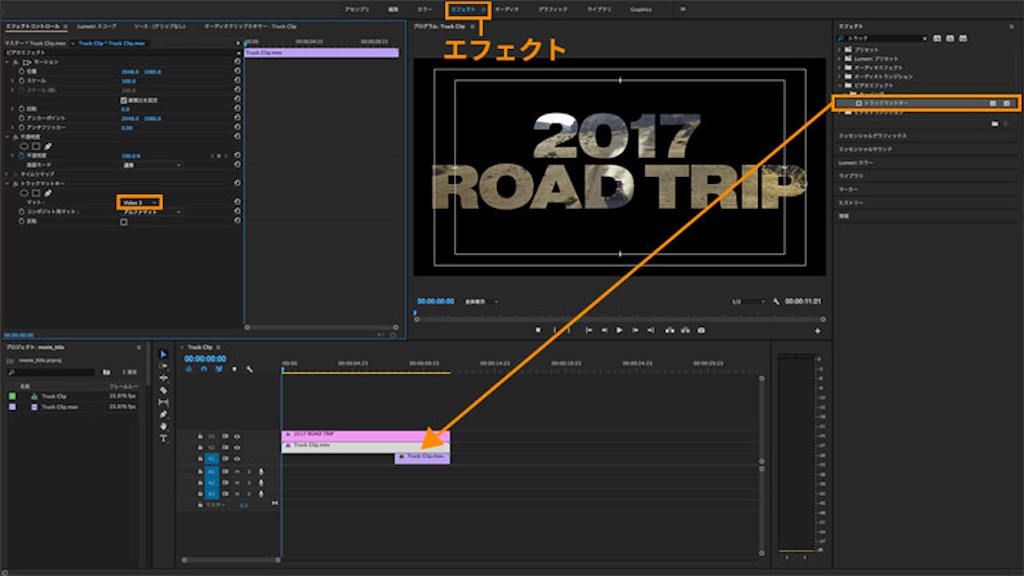This screenshot has height=576, width=1024.
Task: Select the Slip tool
Action: 163,402
